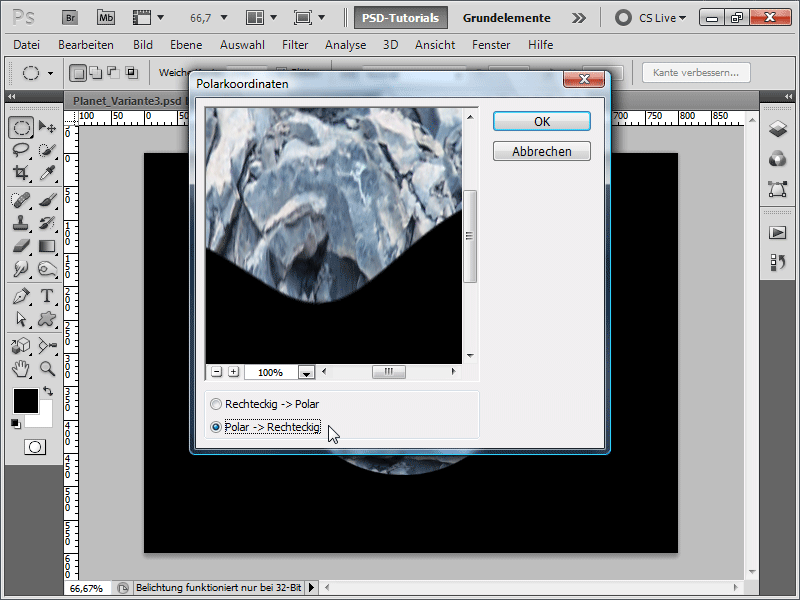800x600 pixels.
Task: Zoom in preview with plus button
Action: (x=233, y=372)
